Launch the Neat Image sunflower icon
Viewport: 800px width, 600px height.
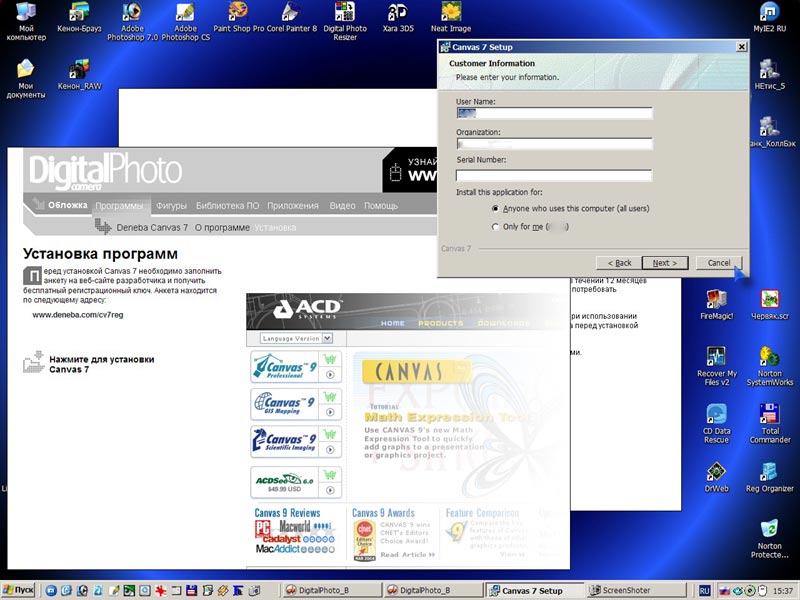(x=451, y=18)
